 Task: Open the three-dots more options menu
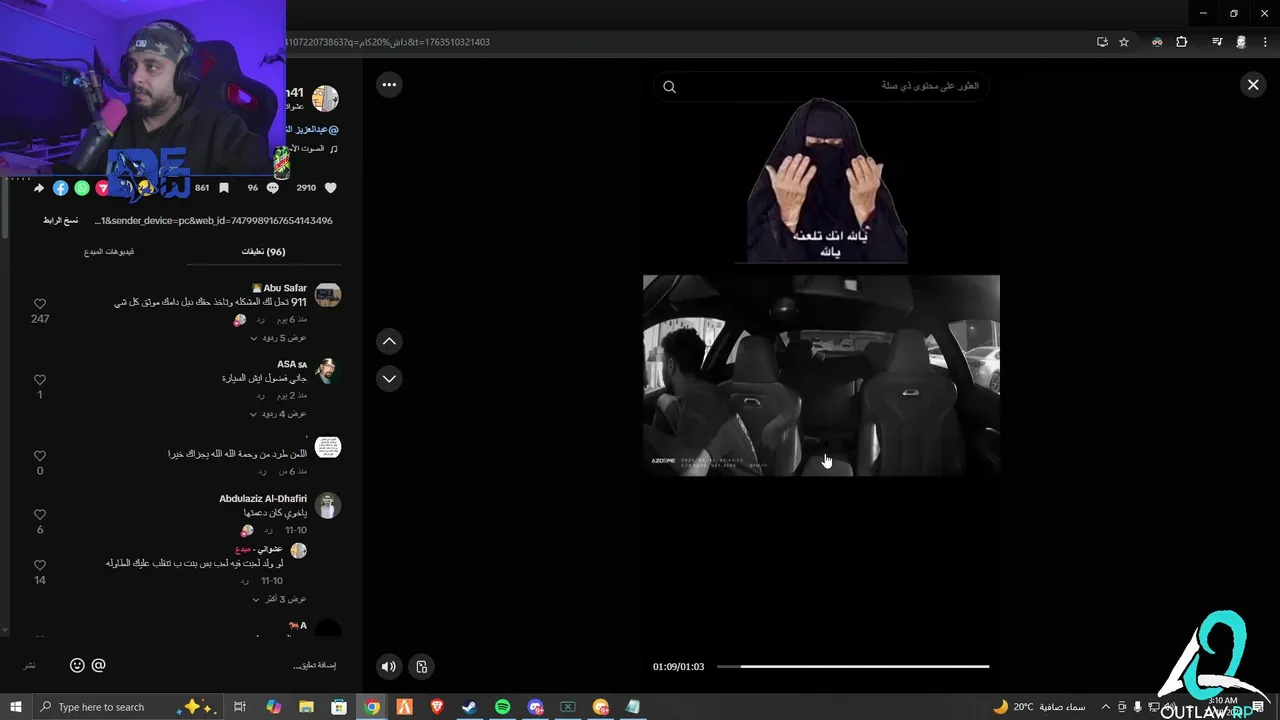[389, 85]
